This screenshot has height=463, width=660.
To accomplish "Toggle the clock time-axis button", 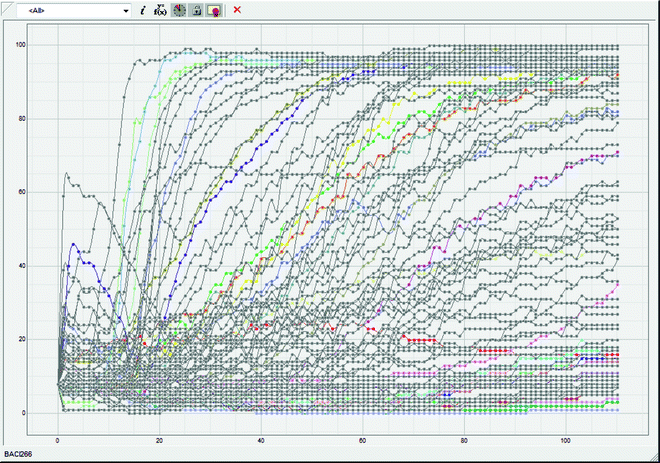I will (x=179, y=10).
